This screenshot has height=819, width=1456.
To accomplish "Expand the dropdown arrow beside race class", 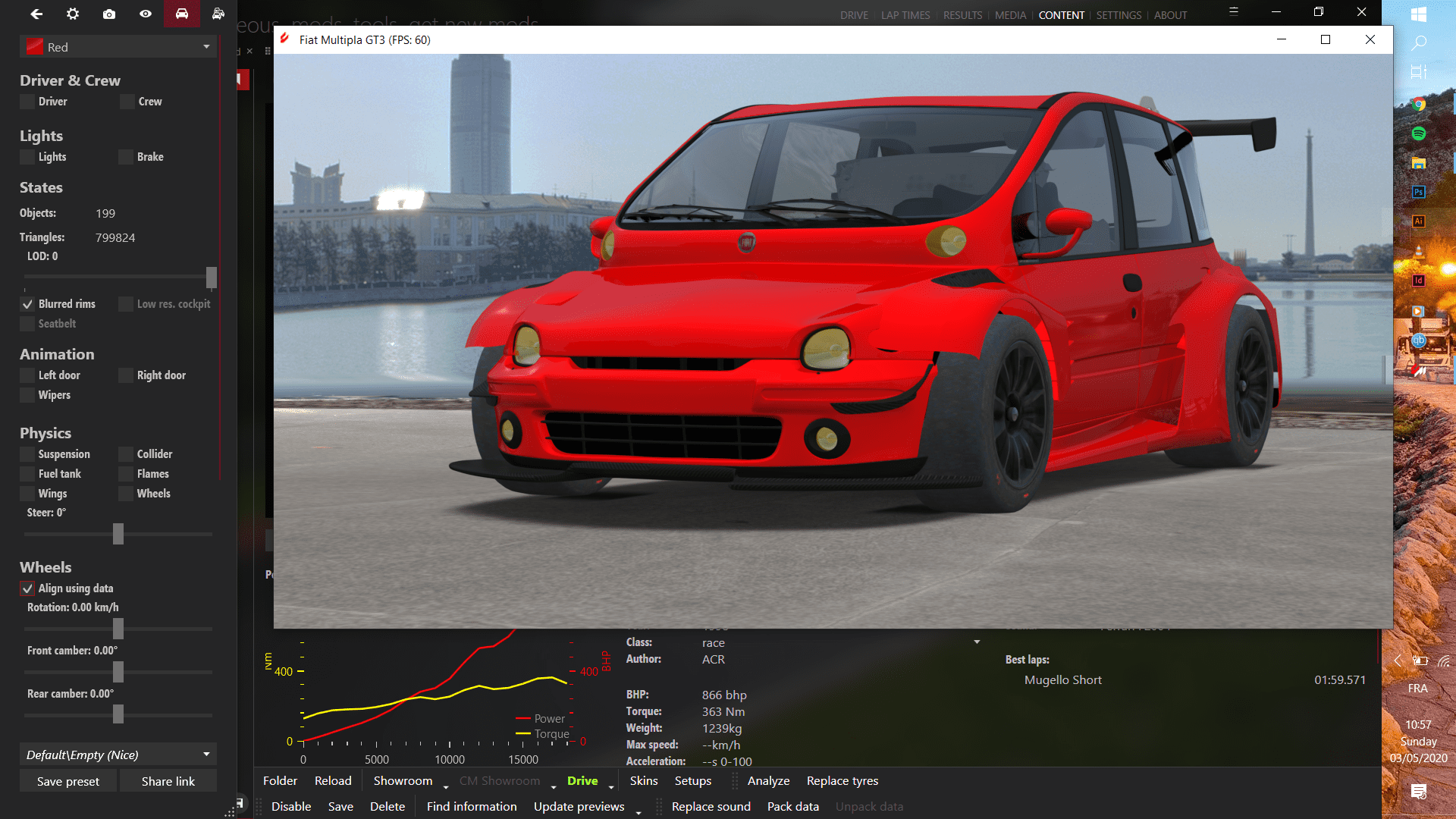I will (977, 642).
